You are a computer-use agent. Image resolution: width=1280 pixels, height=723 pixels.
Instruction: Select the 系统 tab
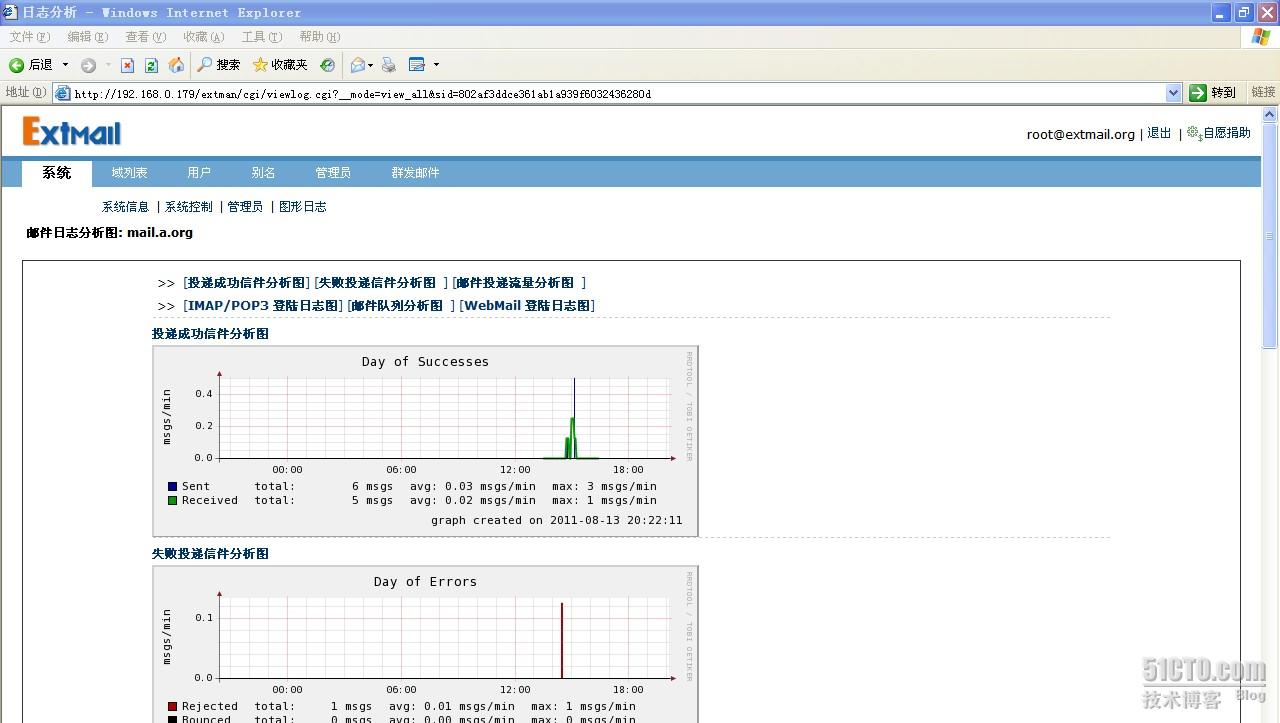(x=57, y=173)
